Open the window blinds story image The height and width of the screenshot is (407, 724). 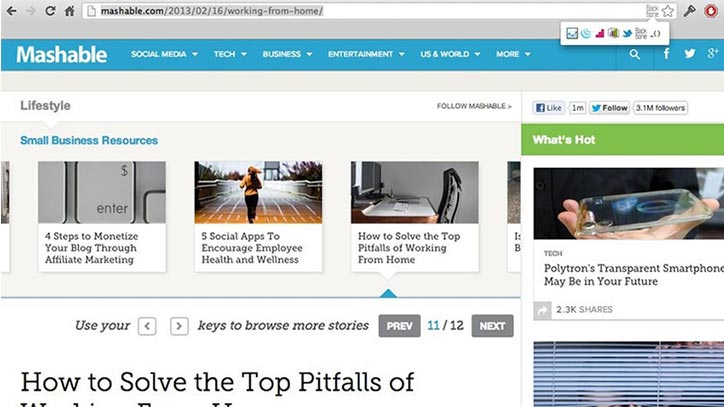click(628, 374)
